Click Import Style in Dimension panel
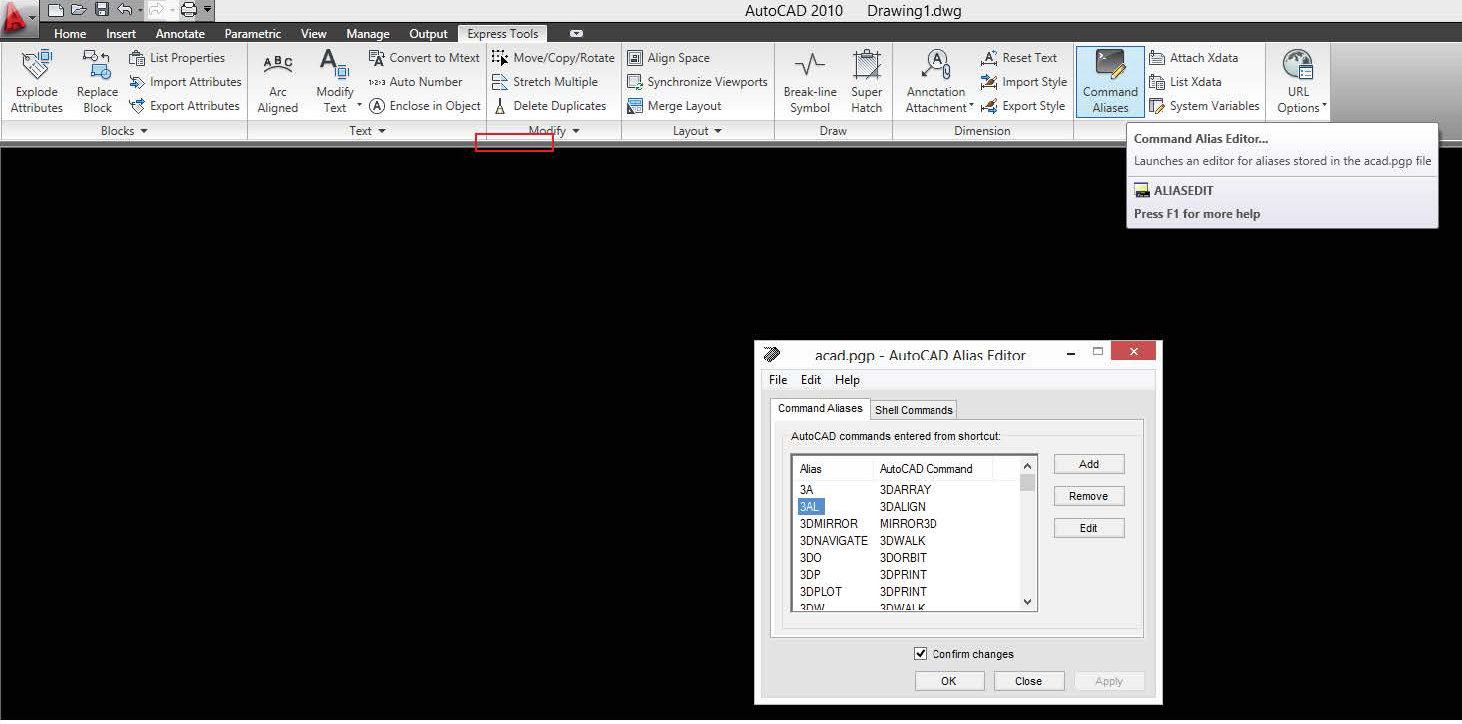Screen dimensions: 1462x724 coord(1023,82)
